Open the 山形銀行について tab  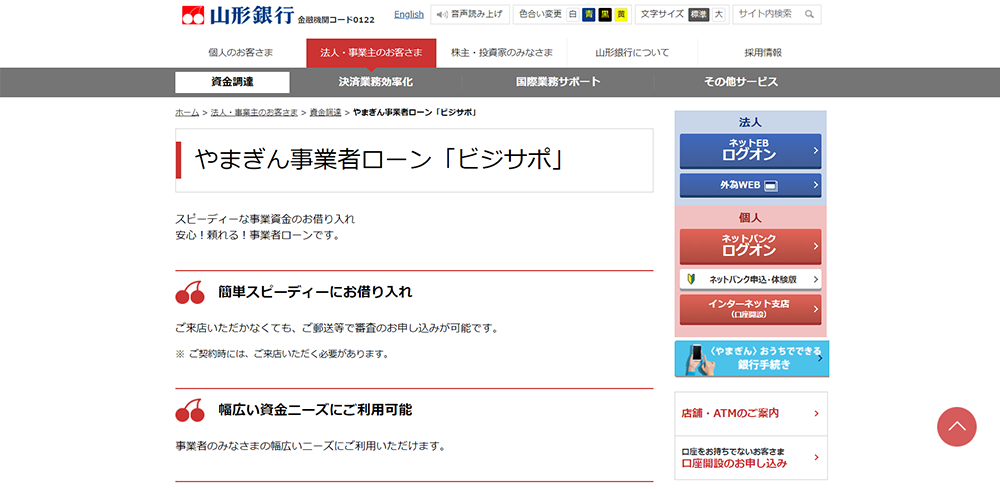(x=632, y=53)
